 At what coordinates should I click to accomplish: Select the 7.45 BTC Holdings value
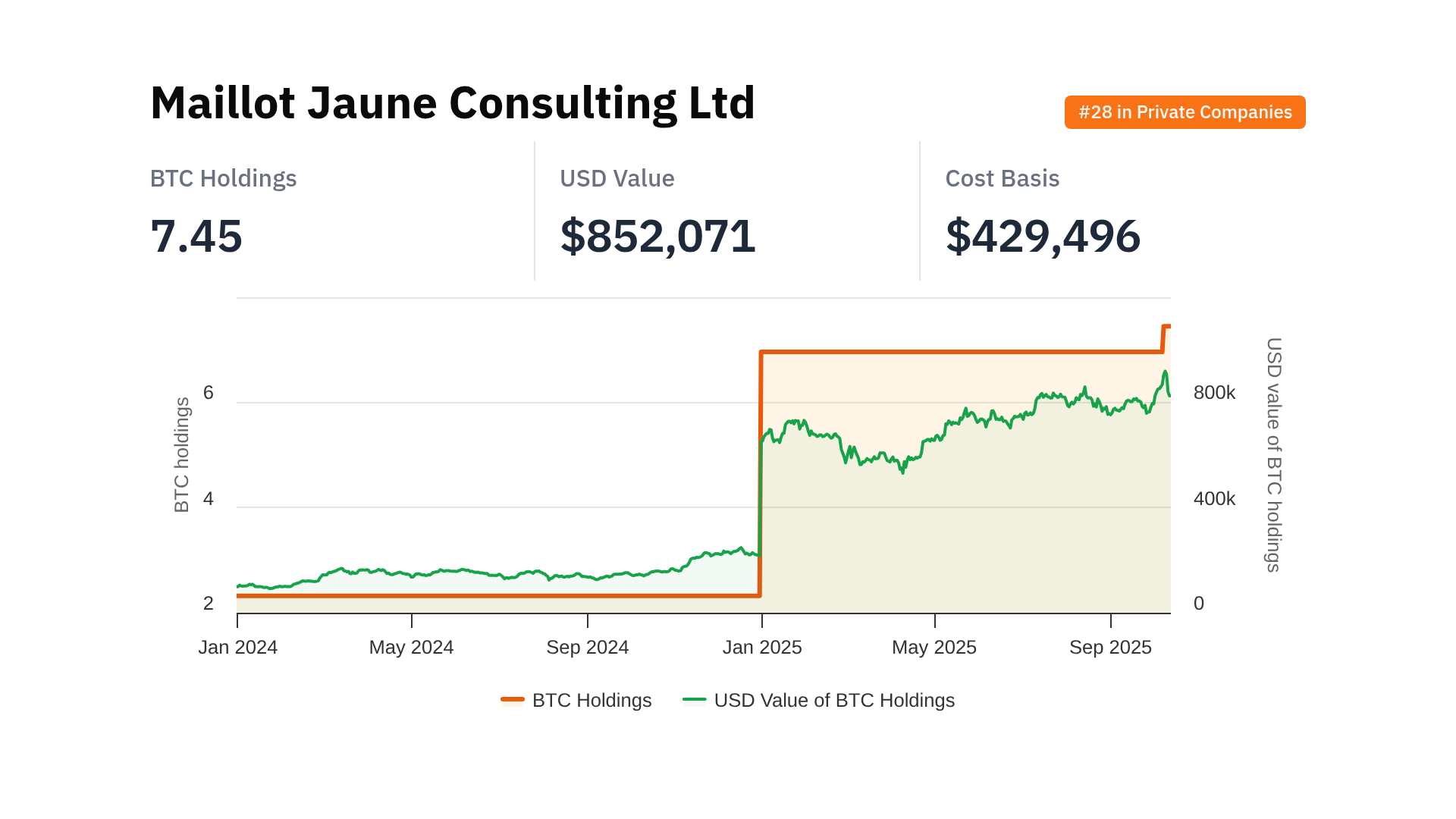[x=196, y=236]
